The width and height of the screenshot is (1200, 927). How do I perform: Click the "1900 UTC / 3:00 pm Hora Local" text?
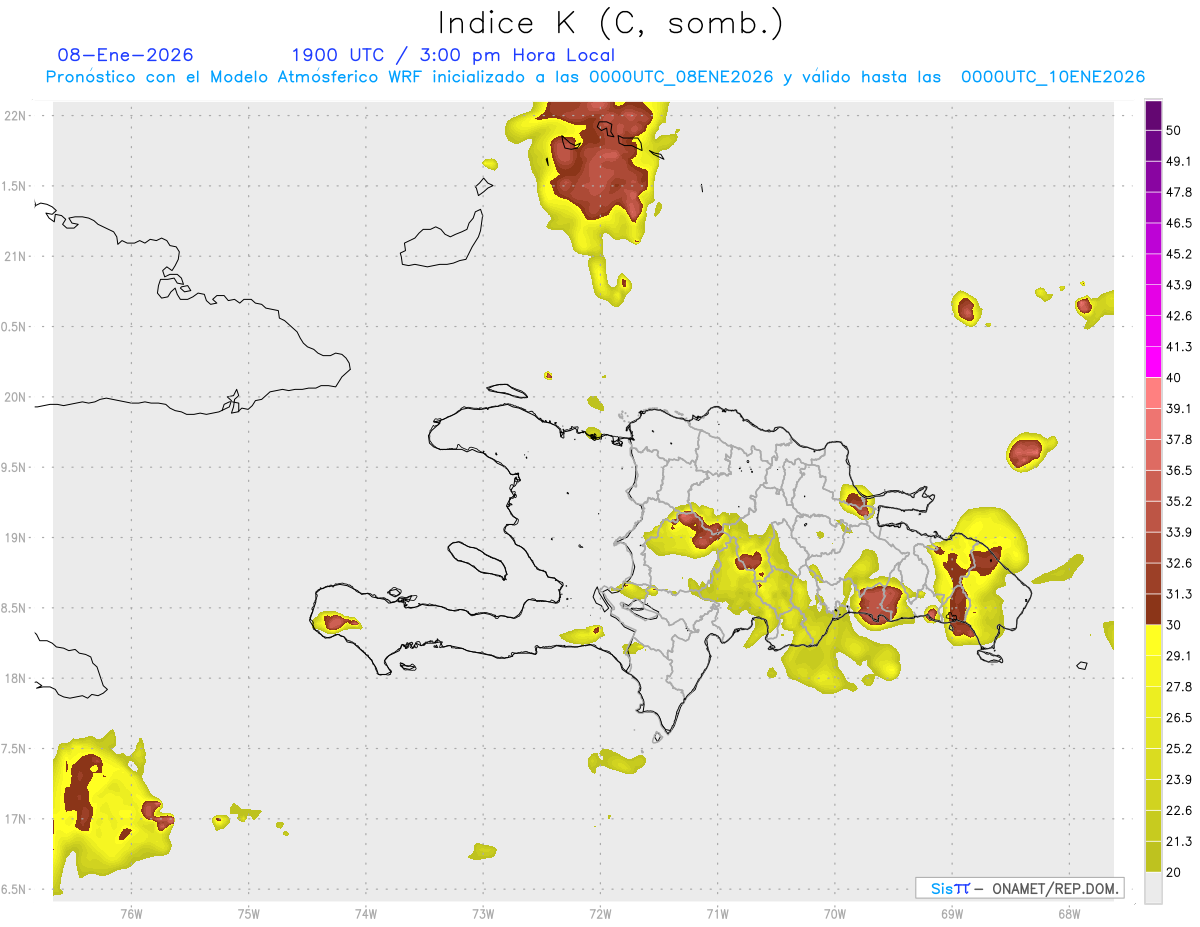pyautogui.click(x=453, y=55)
